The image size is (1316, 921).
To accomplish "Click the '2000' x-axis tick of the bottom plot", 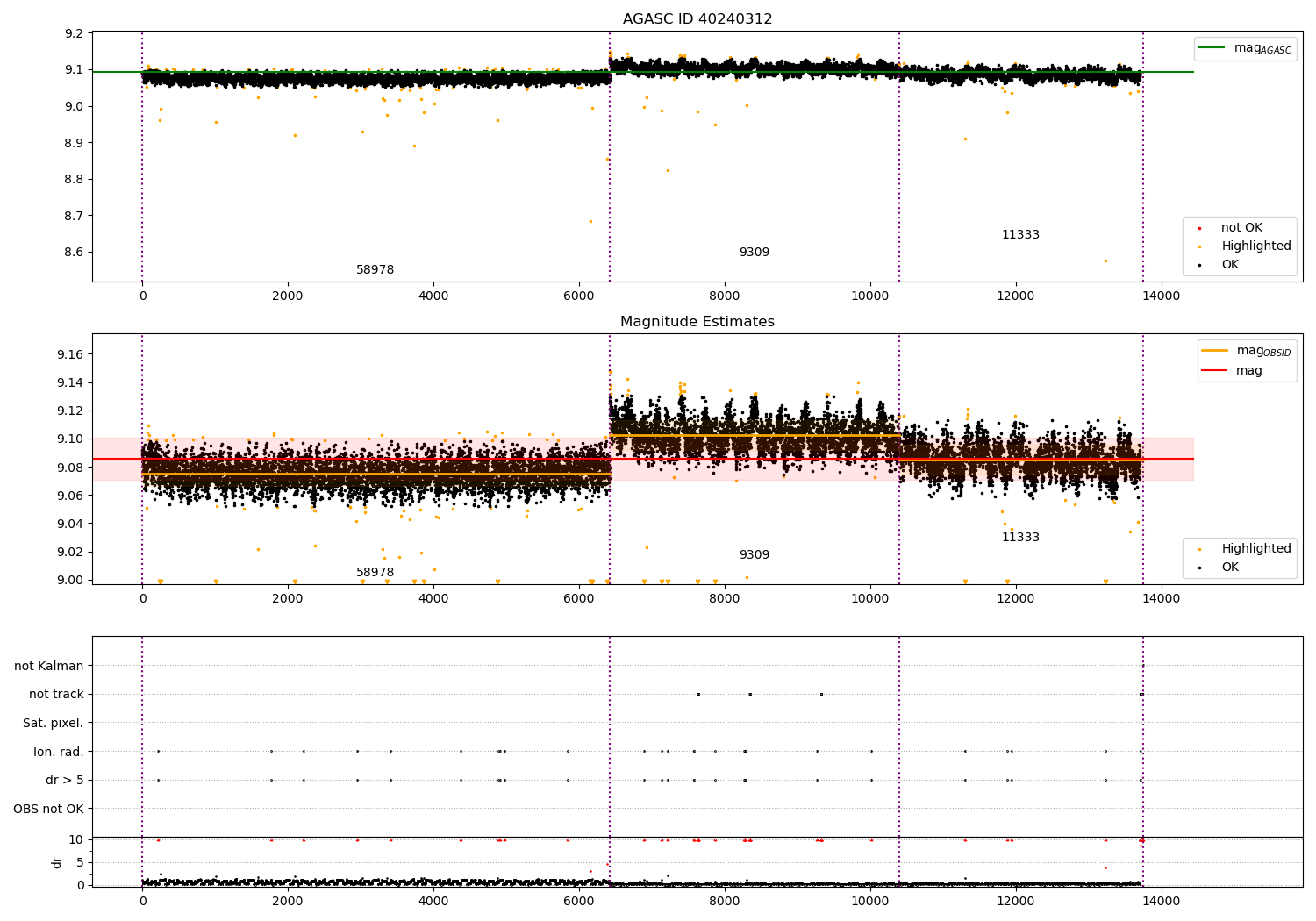I will tap(288, 901).
